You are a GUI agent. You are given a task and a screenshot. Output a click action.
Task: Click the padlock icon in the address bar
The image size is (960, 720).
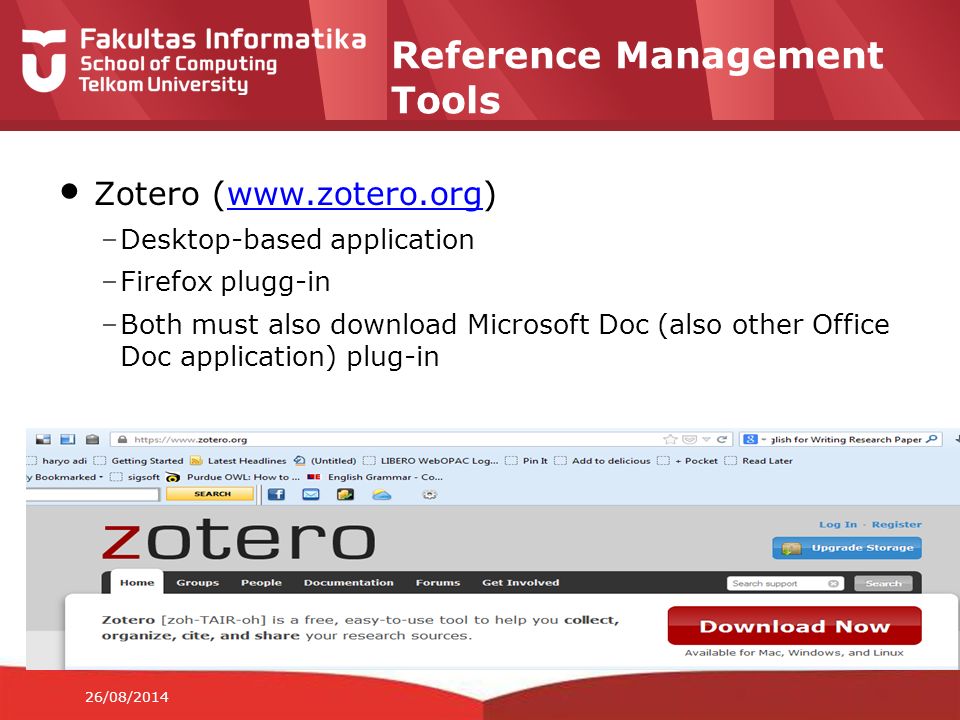(122, 440)
